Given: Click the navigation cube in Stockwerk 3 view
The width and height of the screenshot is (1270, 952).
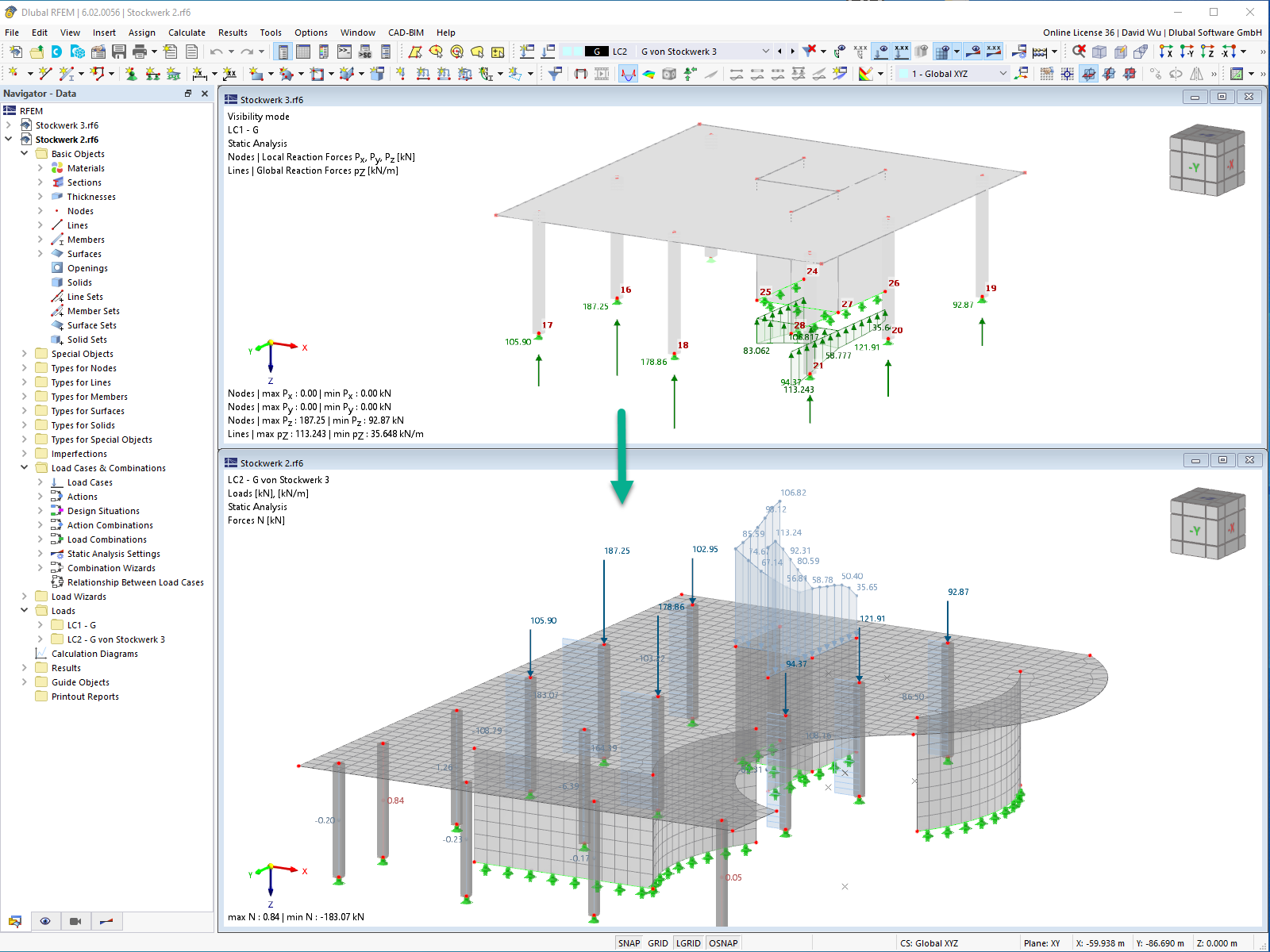Looking at the screenshot, I should pyautogui.click(x=1207, y=160).
